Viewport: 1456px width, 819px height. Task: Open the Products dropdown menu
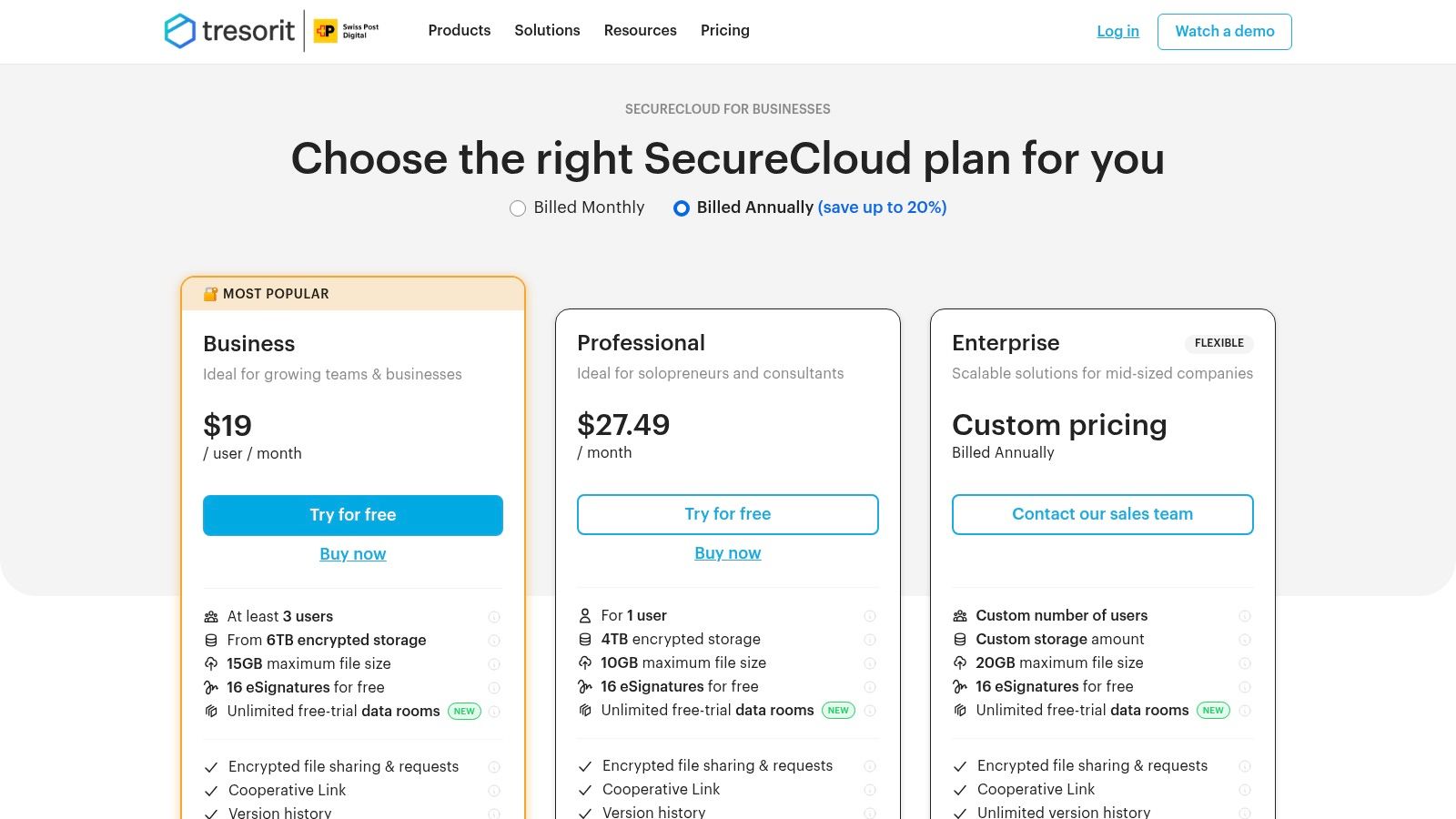(x=459, y=30)
